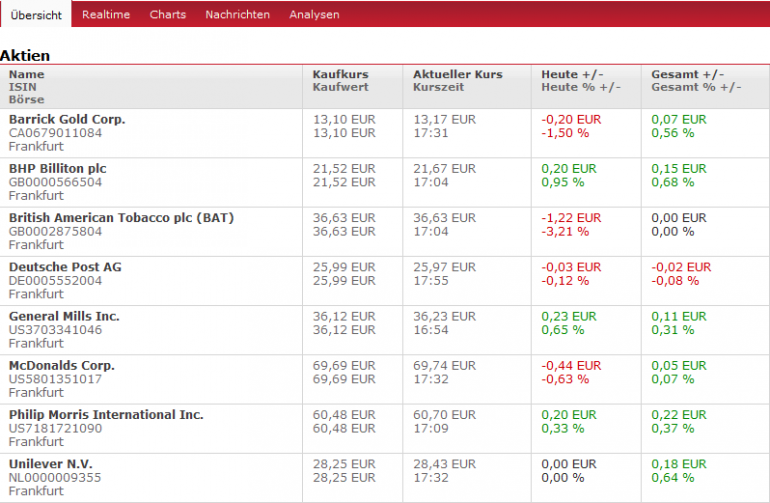Click McDonalds current price 69,74 EUR
The width and height of the screenshot is (770, 503).
click(x=444, y=365)
